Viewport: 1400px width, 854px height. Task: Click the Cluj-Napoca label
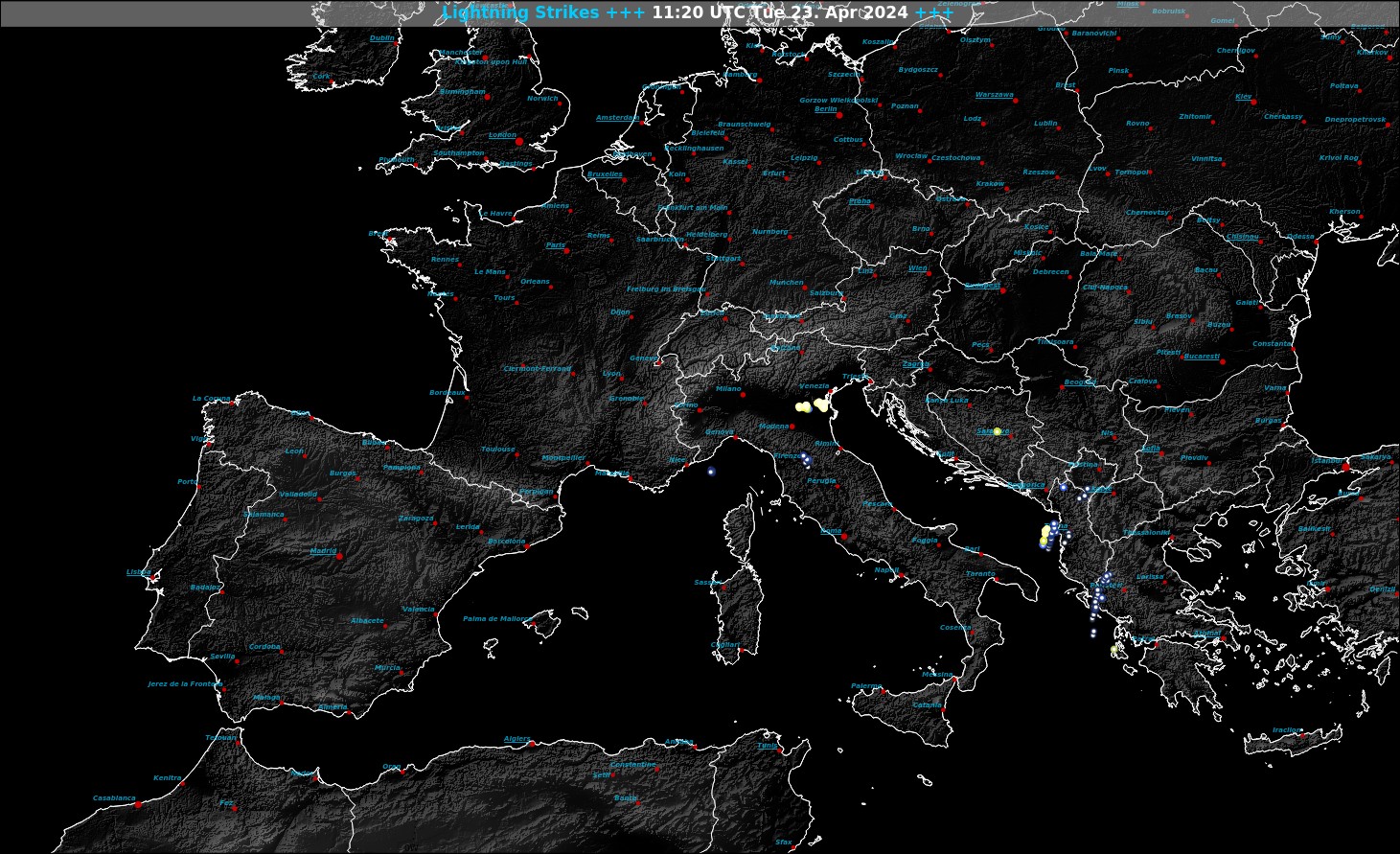(1105, 288)
